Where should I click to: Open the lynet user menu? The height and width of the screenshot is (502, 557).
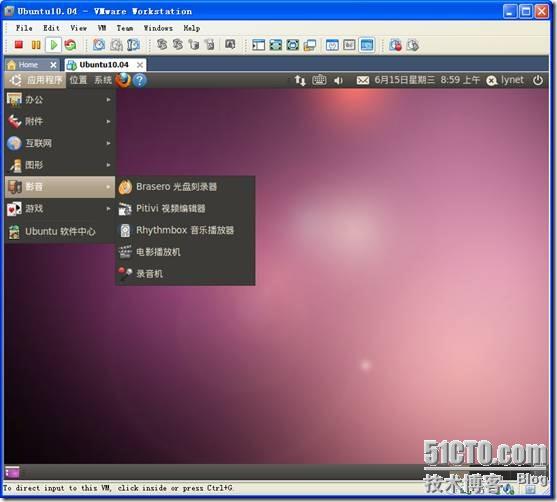point(505,80)
